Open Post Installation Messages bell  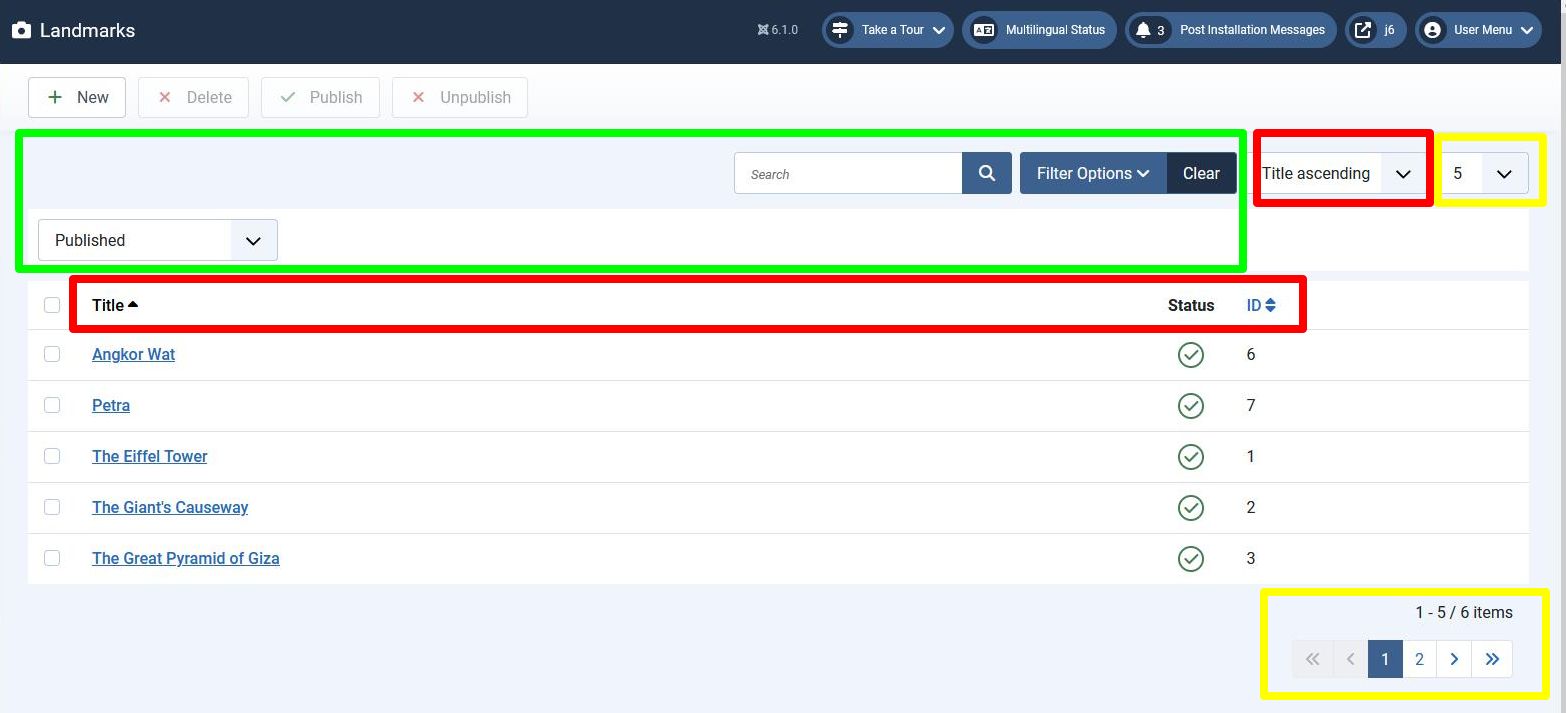(1231, 30)
